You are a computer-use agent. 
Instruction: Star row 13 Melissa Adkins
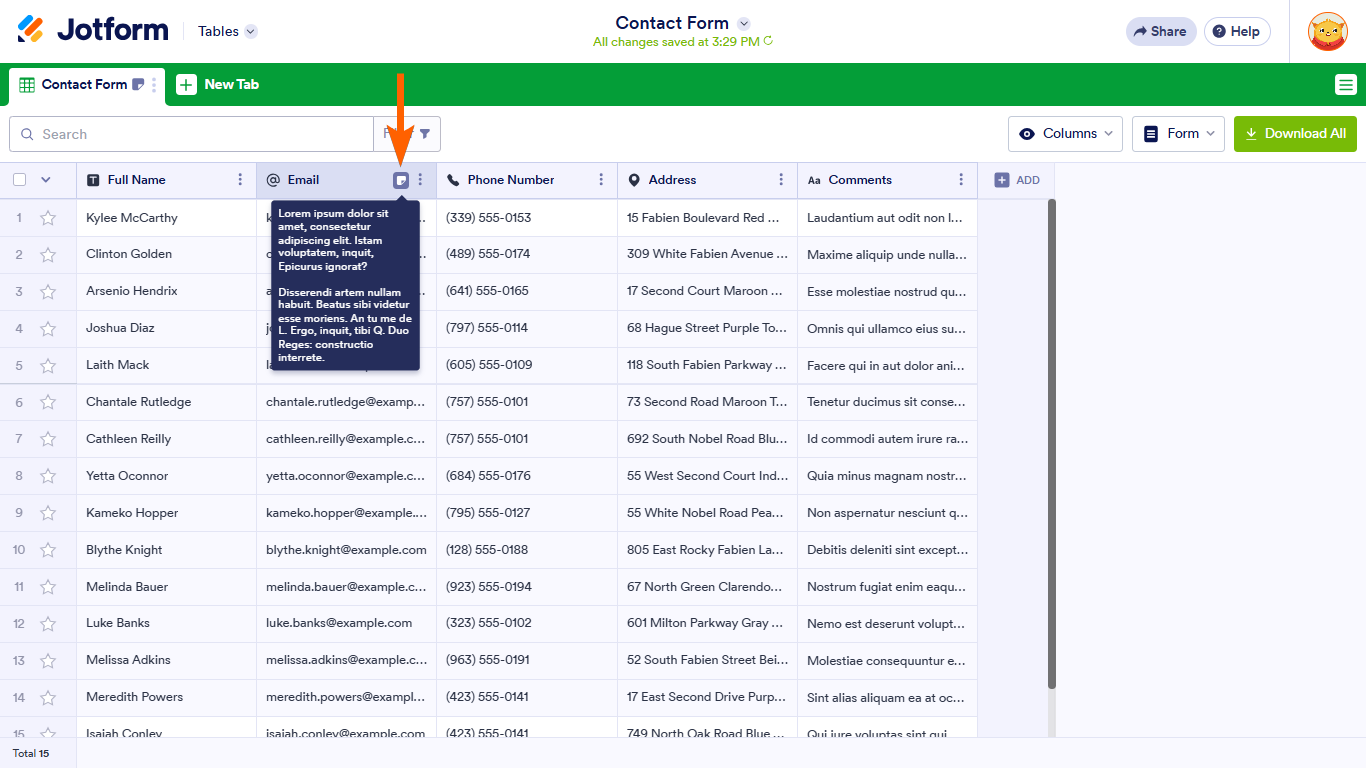[x=47, y=660]
